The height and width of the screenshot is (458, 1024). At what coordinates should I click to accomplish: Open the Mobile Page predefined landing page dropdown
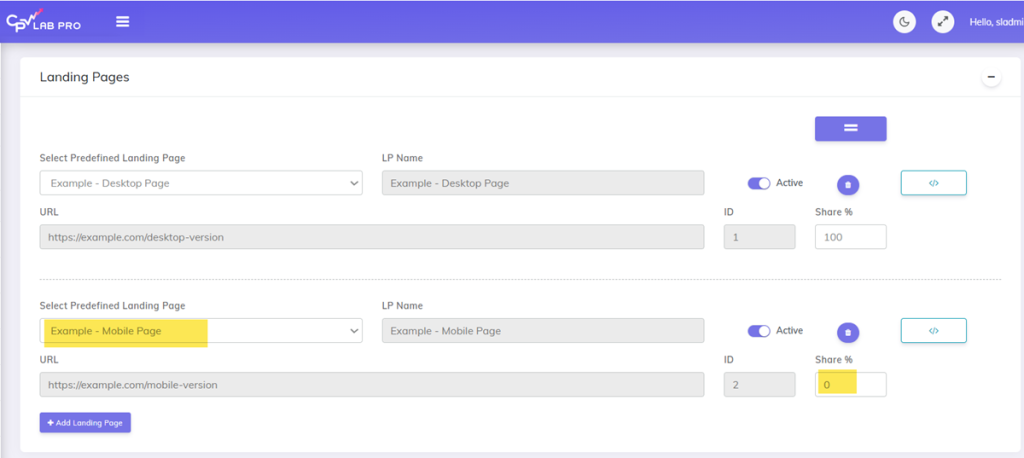coord(201,331)
